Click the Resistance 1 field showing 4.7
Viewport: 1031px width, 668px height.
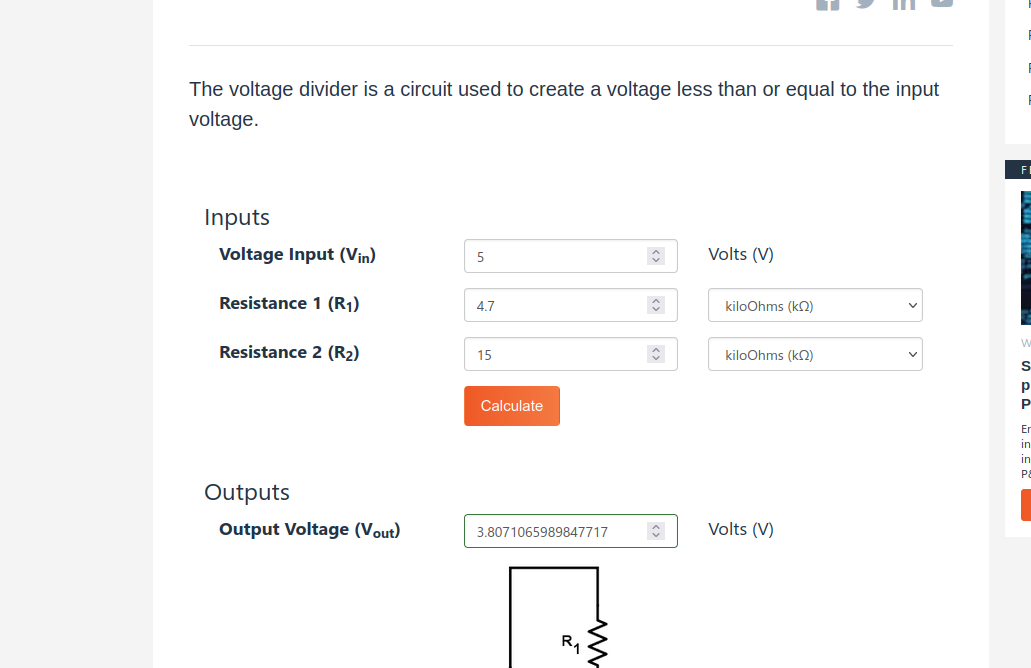(555, 306)
